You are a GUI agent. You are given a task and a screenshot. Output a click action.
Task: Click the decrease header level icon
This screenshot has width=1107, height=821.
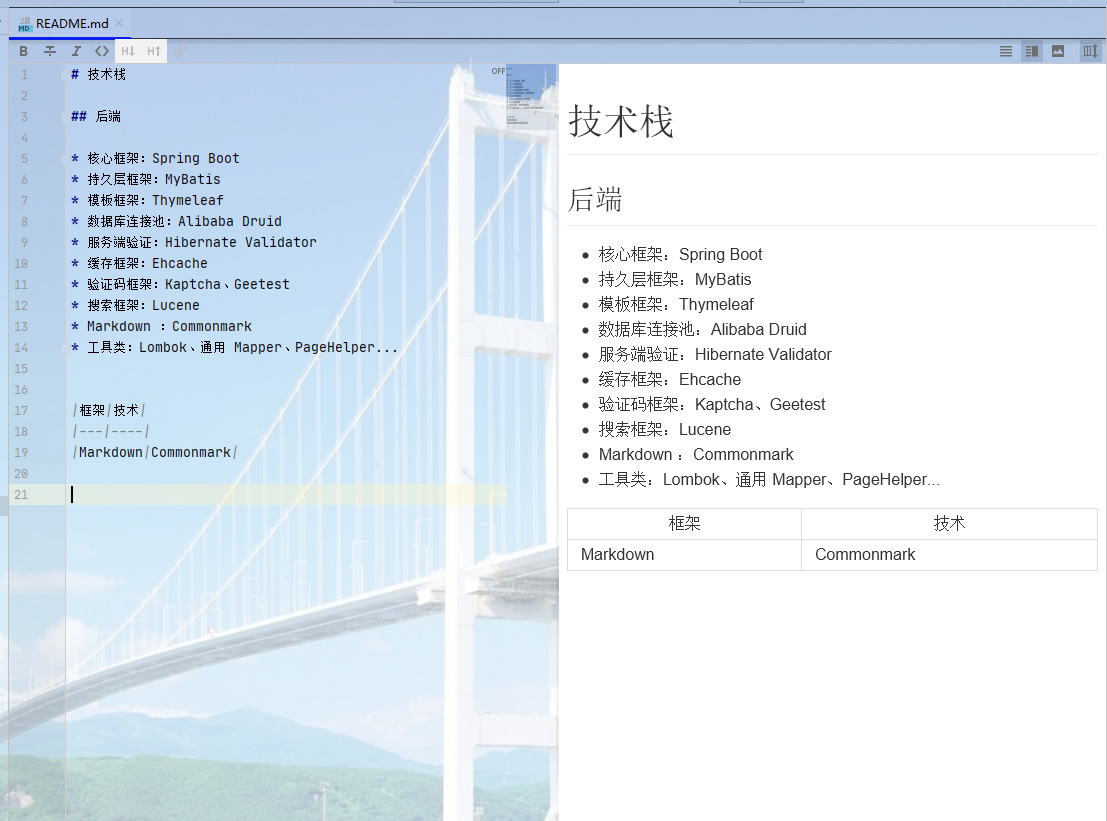(128, 51)
